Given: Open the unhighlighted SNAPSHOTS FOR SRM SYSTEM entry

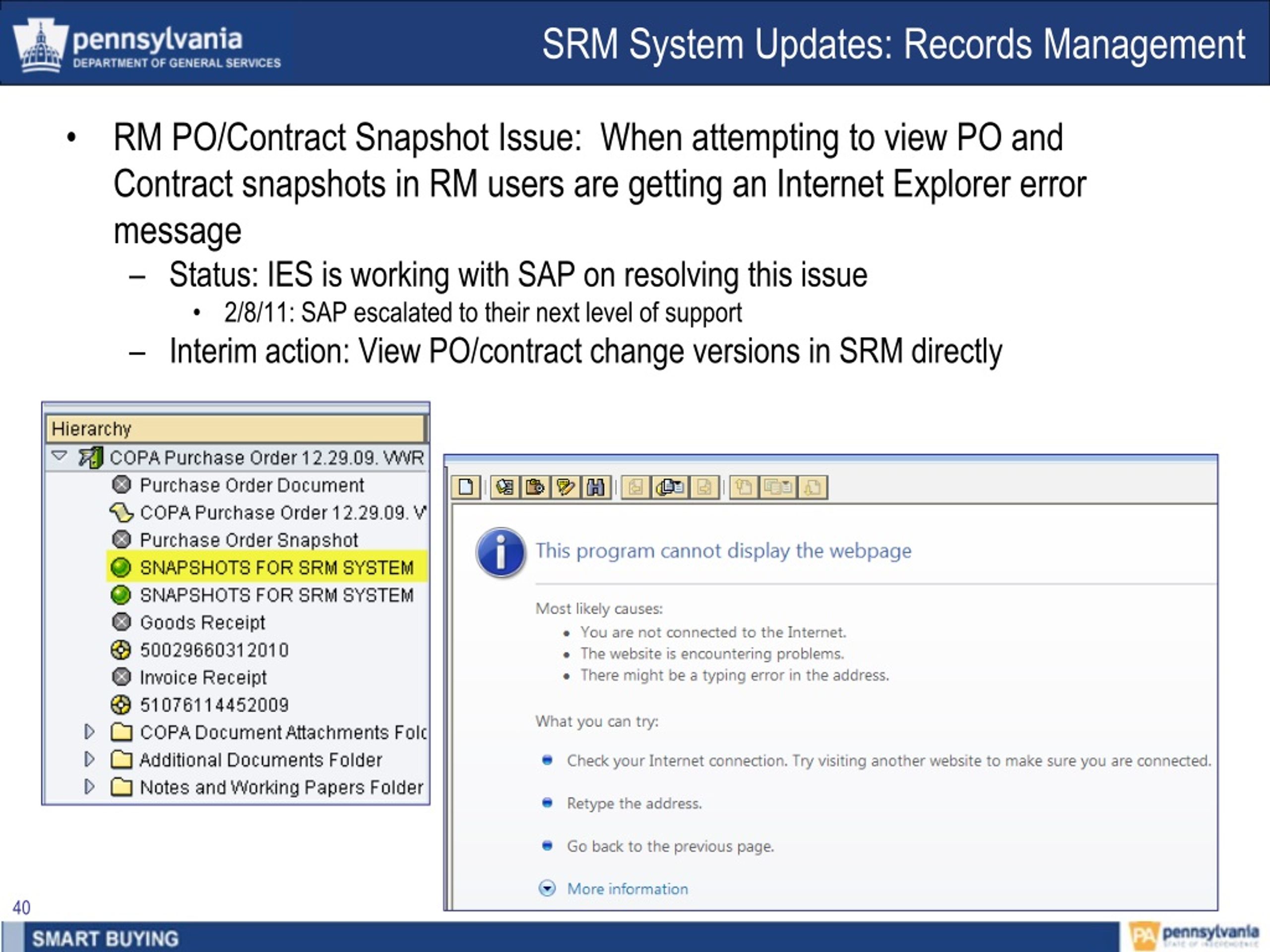Looking at the screenshot, I should click(x=276, y=595).
